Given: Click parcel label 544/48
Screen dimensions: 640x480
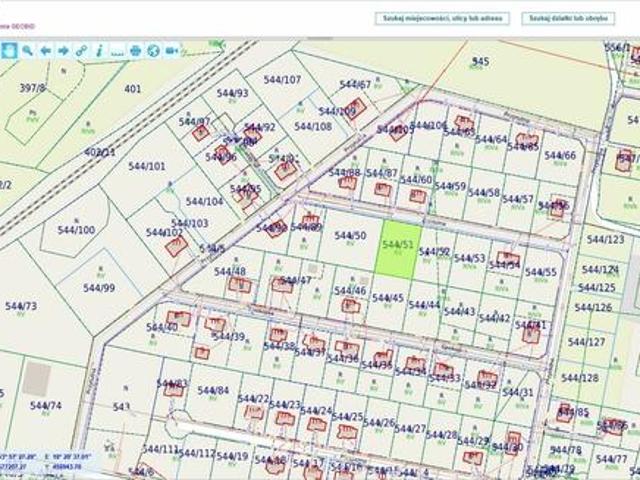Looking at the screenshot, I should click(230, 271).
